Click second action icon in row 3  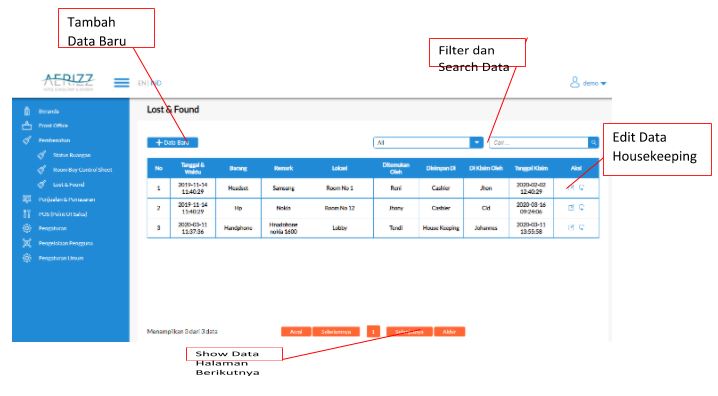(582, 228)
